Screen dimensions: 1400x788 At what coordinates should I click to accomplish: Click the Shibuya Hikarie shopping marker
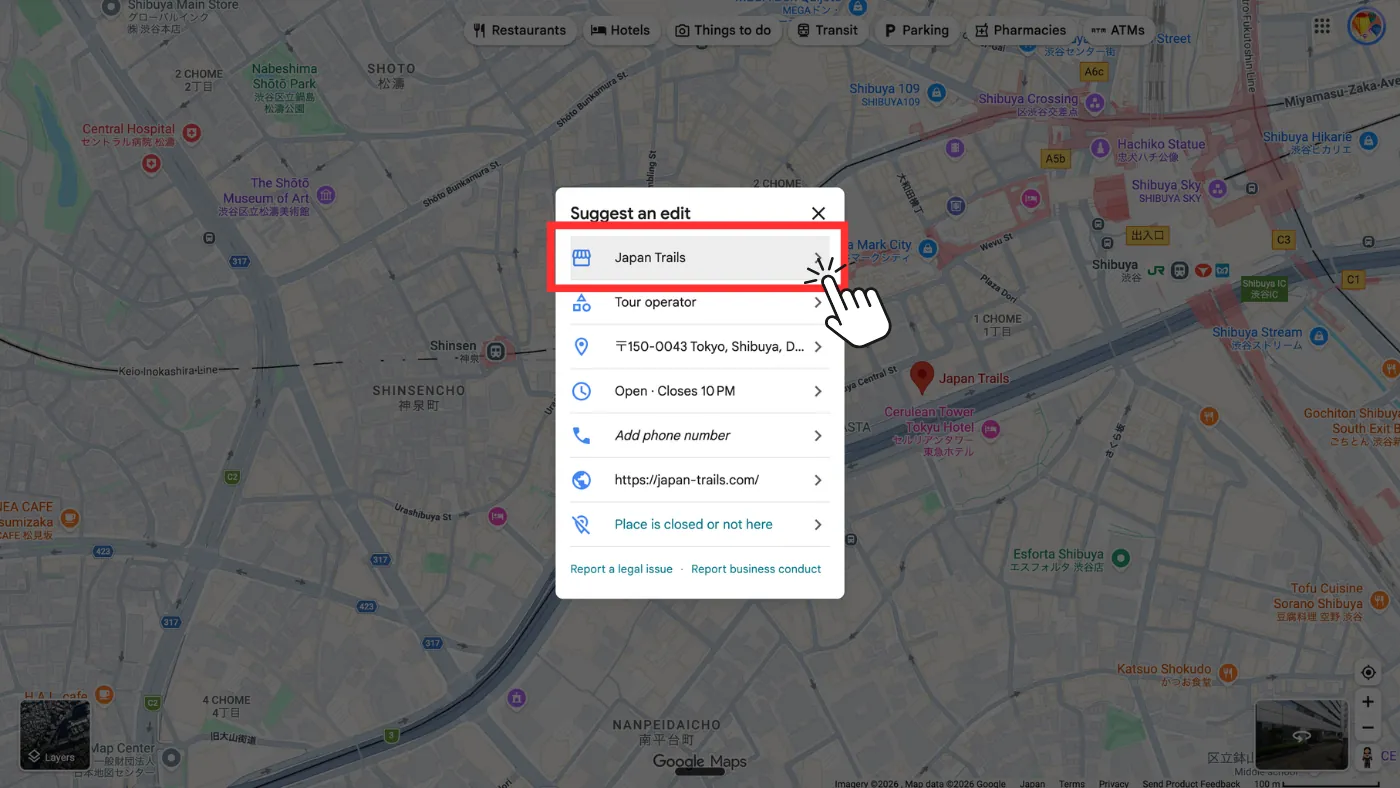[x=1369, y=140]
